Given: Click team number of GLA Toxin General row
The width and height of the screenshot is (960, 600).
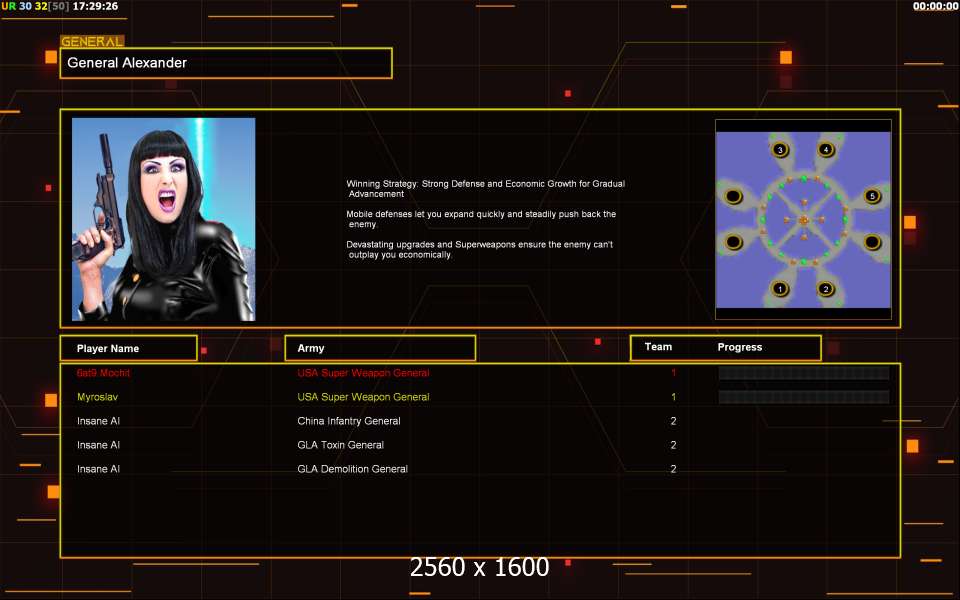Looking at the screenshot, I should tap(673, 444).
